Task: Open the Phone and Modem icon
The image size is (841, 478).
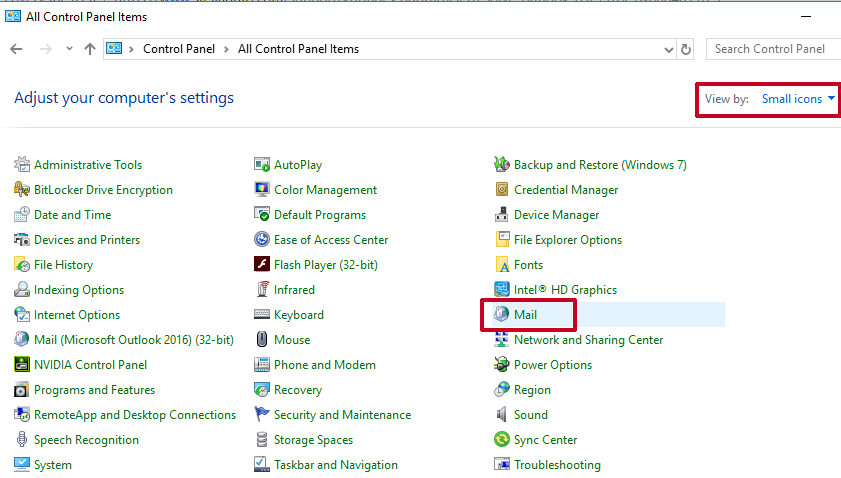Action: coord(262,365)
